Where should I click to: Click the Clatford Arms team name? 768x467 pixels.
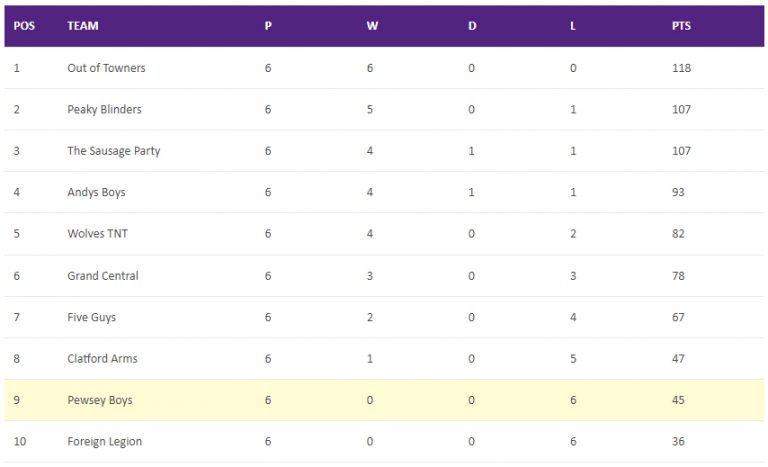pyautogui.click(x=102, y=359)
